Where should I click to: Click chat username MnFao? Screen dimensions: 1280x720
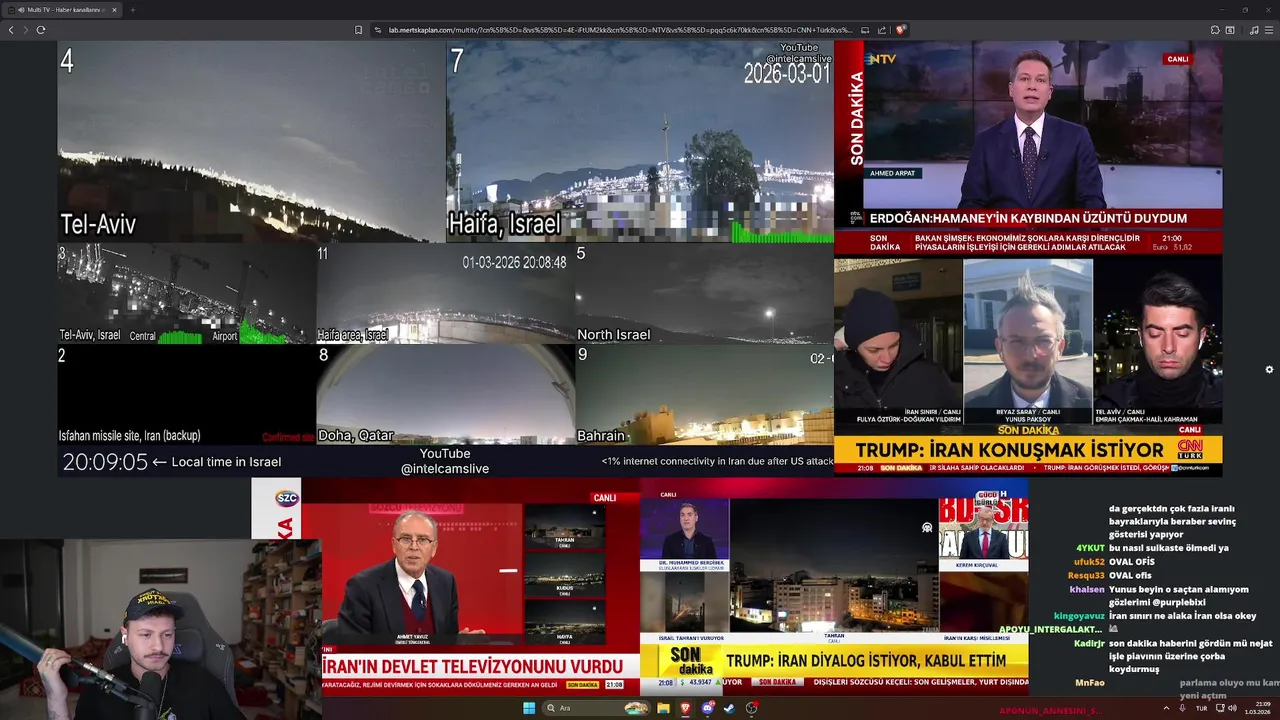[1090, 682]
